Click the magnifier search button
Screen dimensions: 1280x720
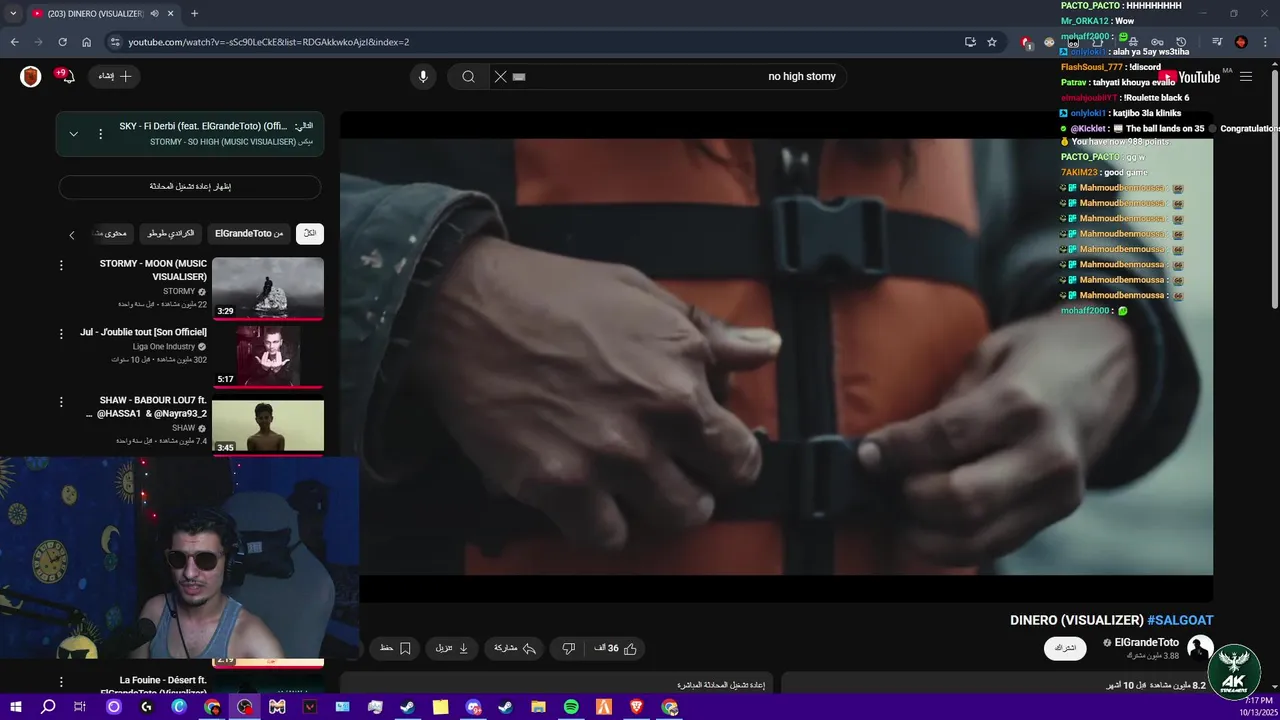coord(468,77)
